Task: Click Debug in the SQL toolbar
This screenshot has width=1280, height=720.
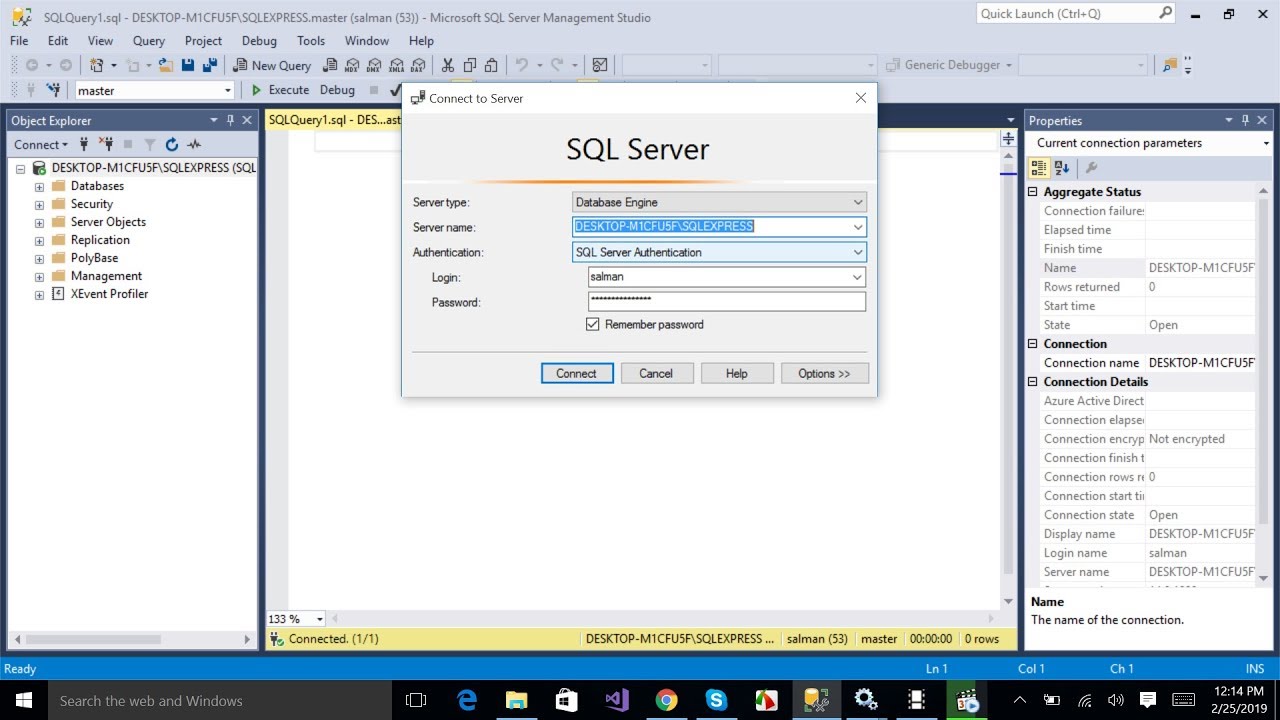Action: (337, 90)
